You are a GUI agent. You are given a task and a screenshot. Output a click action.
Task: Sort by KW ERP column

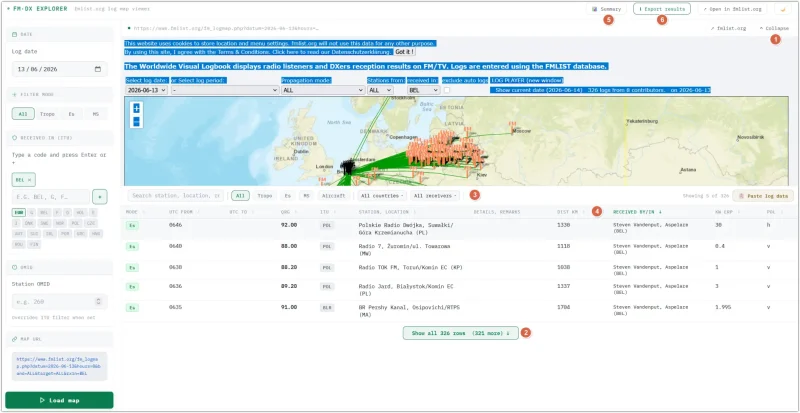[x=726, y=211]
